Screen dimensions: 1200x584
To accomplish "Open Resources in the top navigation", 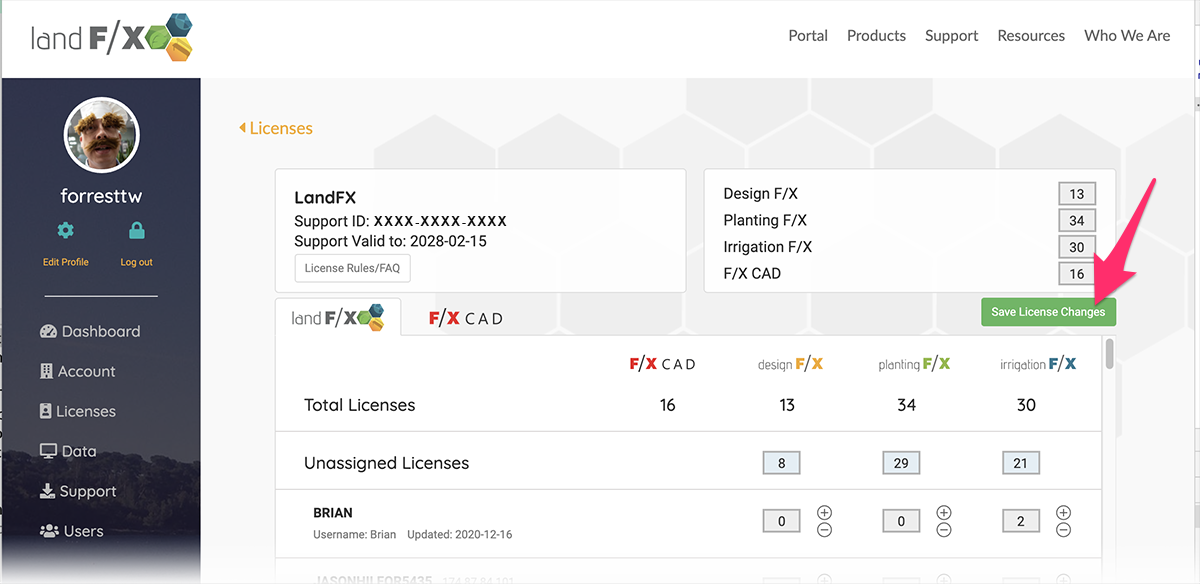I will click(x=1031, y=35).
